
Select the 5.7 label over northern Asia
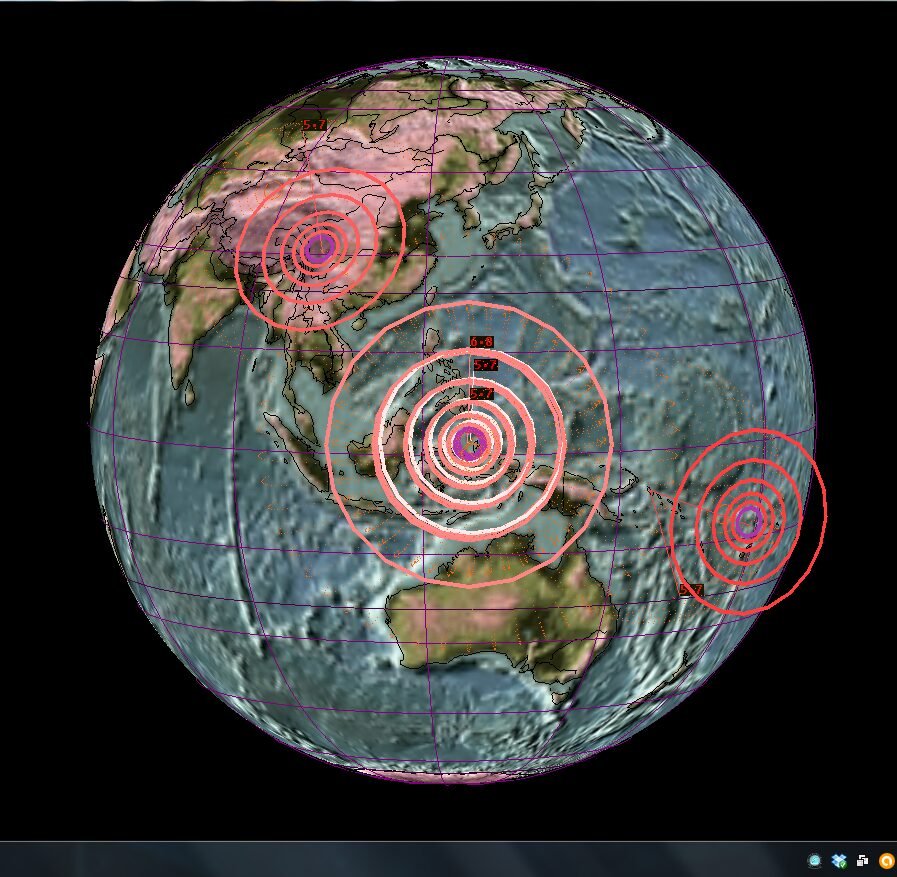314,124
